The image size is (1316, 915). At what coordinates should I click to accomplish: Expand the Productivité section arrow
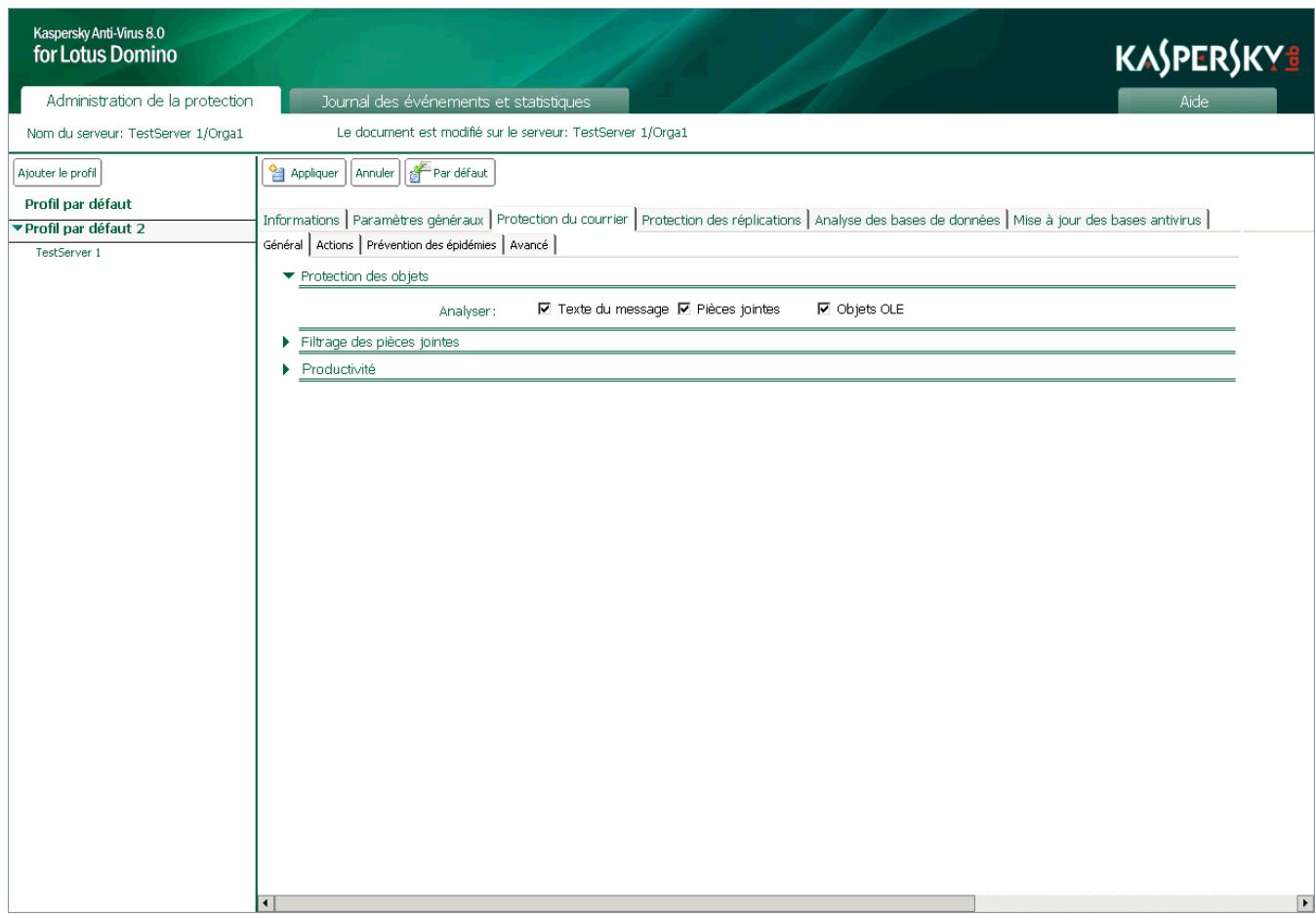(x=286, y=369)
